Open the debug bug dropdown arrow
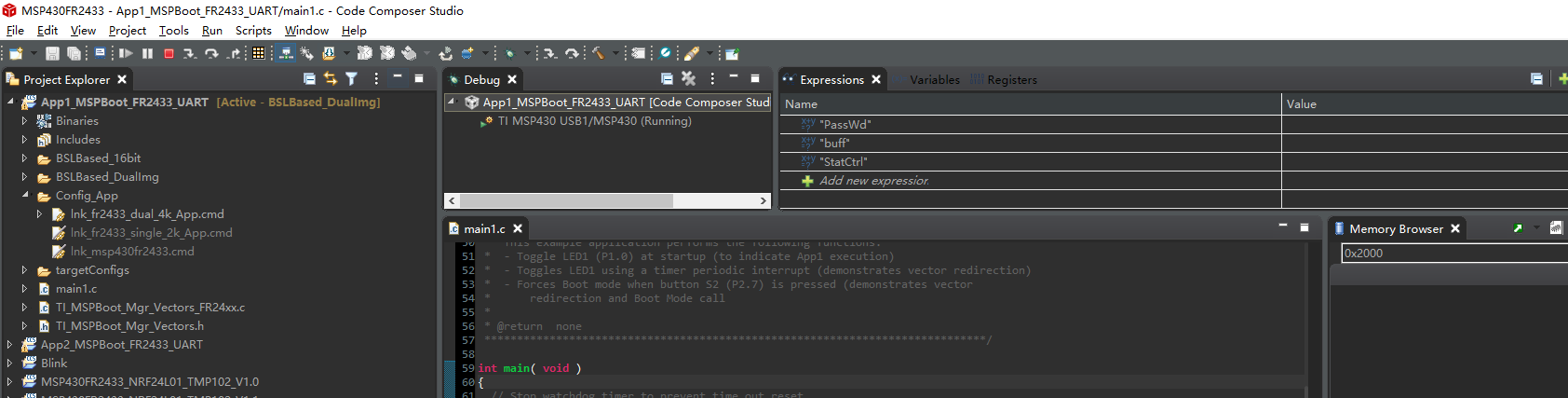 pos(527,53)
